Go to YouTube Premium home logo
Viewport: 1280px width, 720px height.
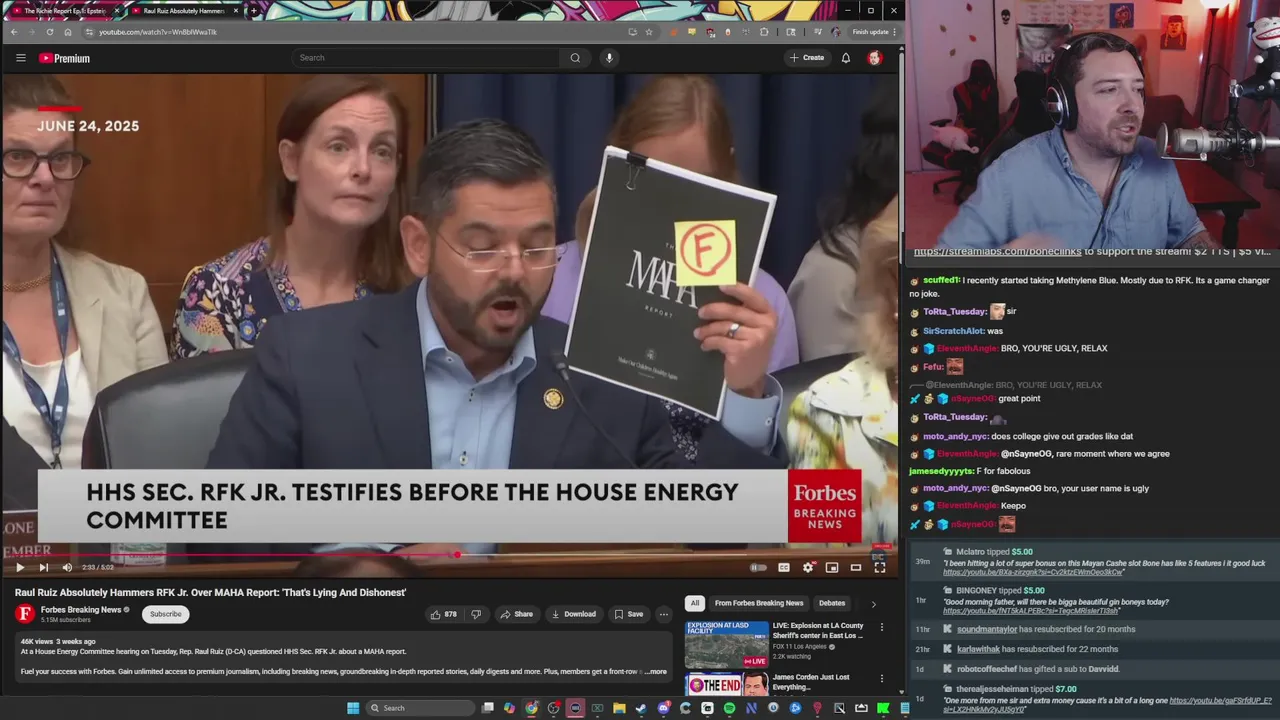pyautogui.click(x=64, y=58)
